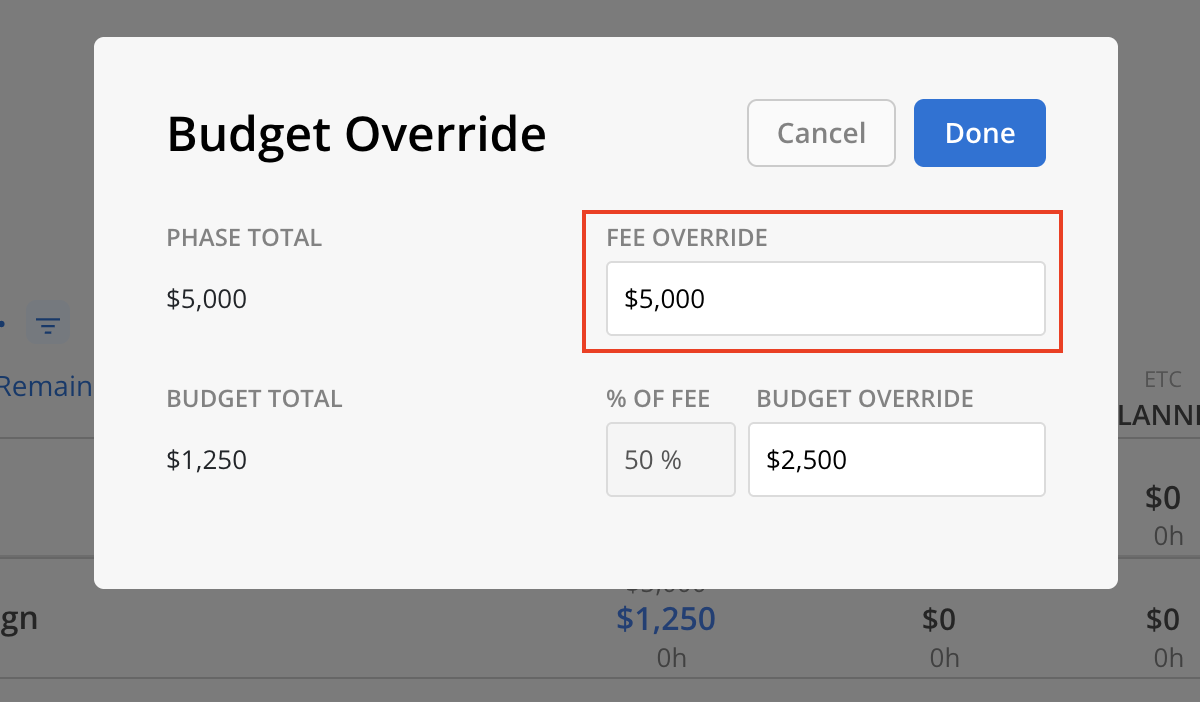
Task: Open the partially visible Remain link
Action: click(x=46, y=386)
